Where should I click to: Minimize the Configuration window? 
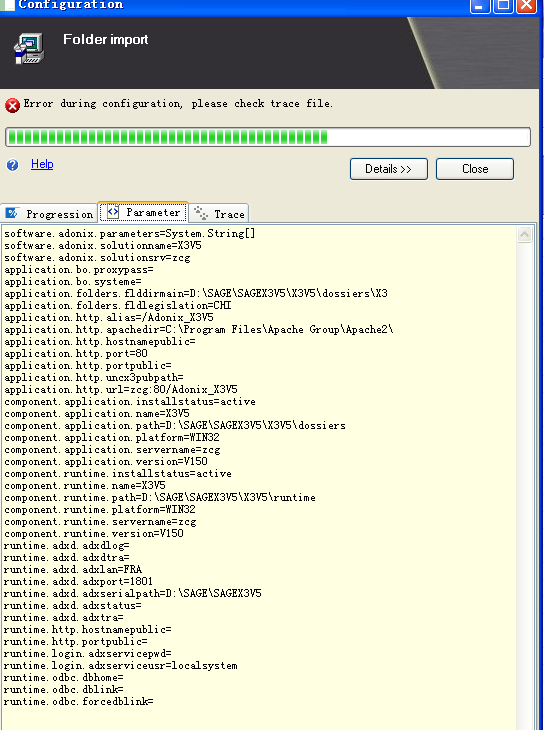tap(480, 6)
